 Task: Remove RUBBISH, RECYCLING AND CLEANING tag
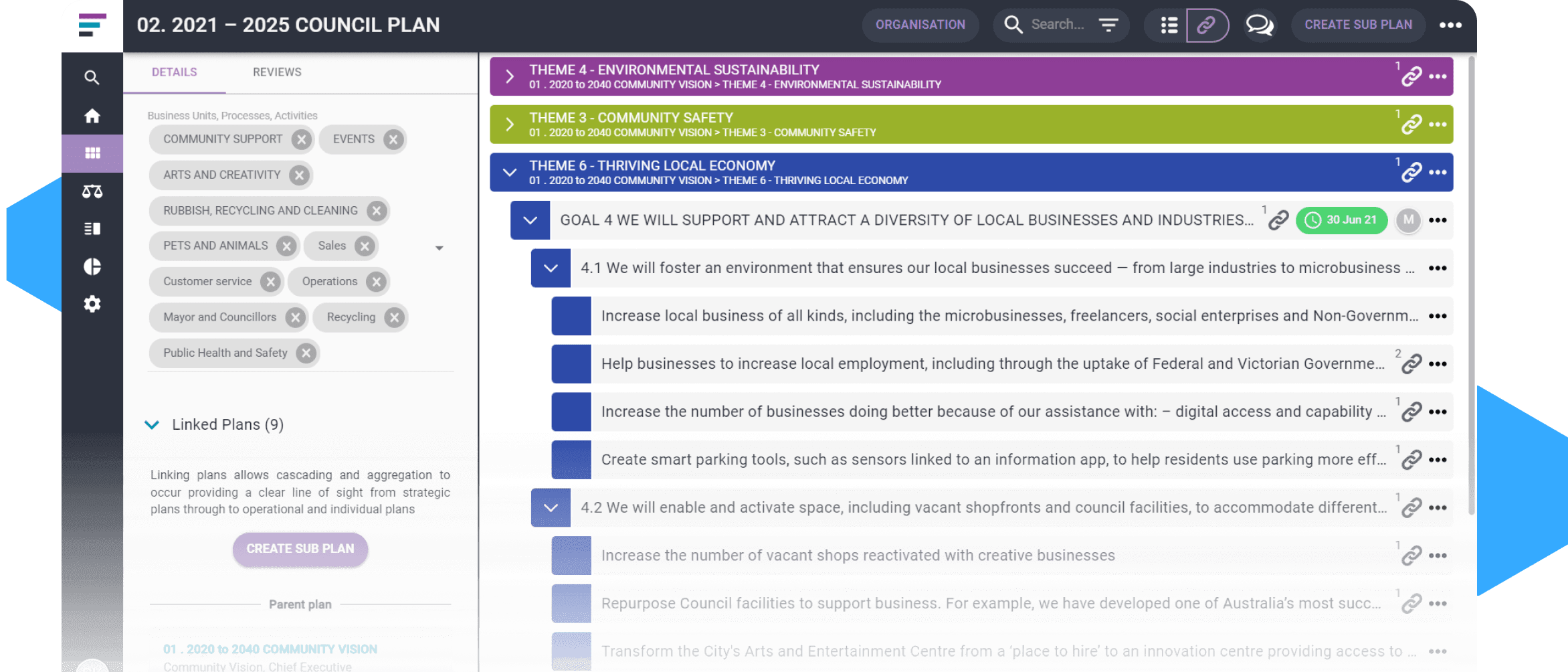tap(377, 211)
